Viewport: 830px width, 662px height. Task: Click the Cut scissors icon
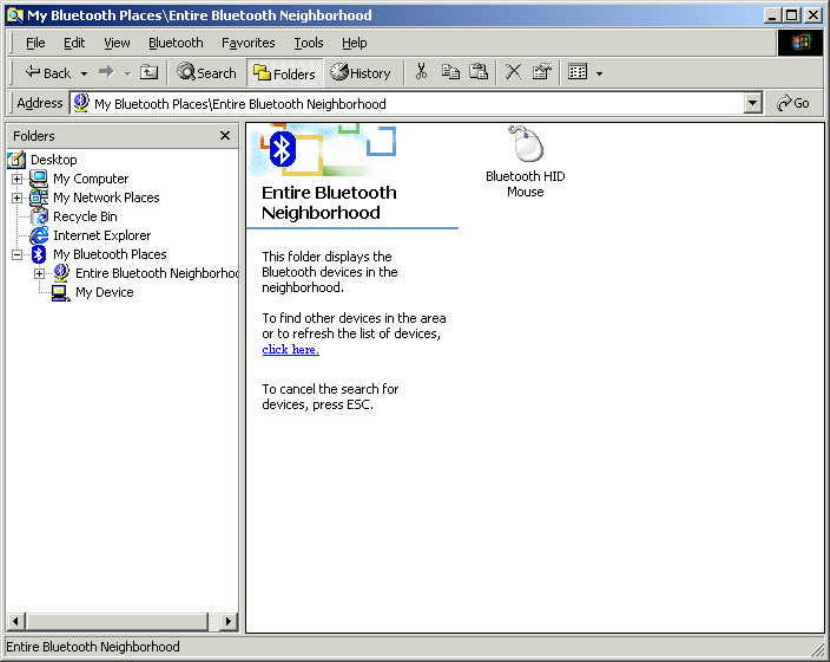pos(421,72)
